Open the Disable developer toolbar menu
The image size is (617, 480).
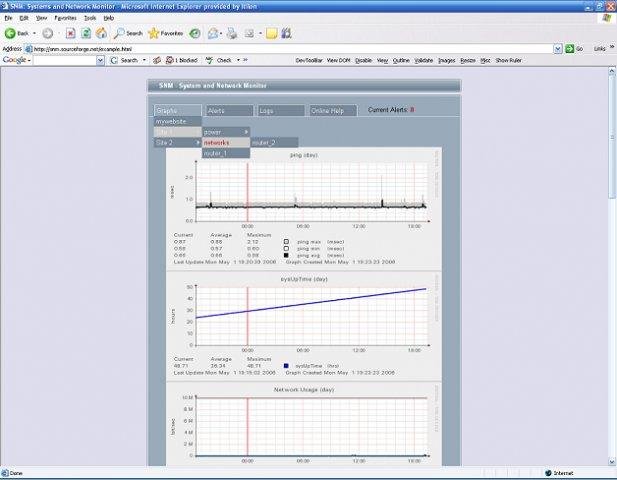(x=364, y=60)
